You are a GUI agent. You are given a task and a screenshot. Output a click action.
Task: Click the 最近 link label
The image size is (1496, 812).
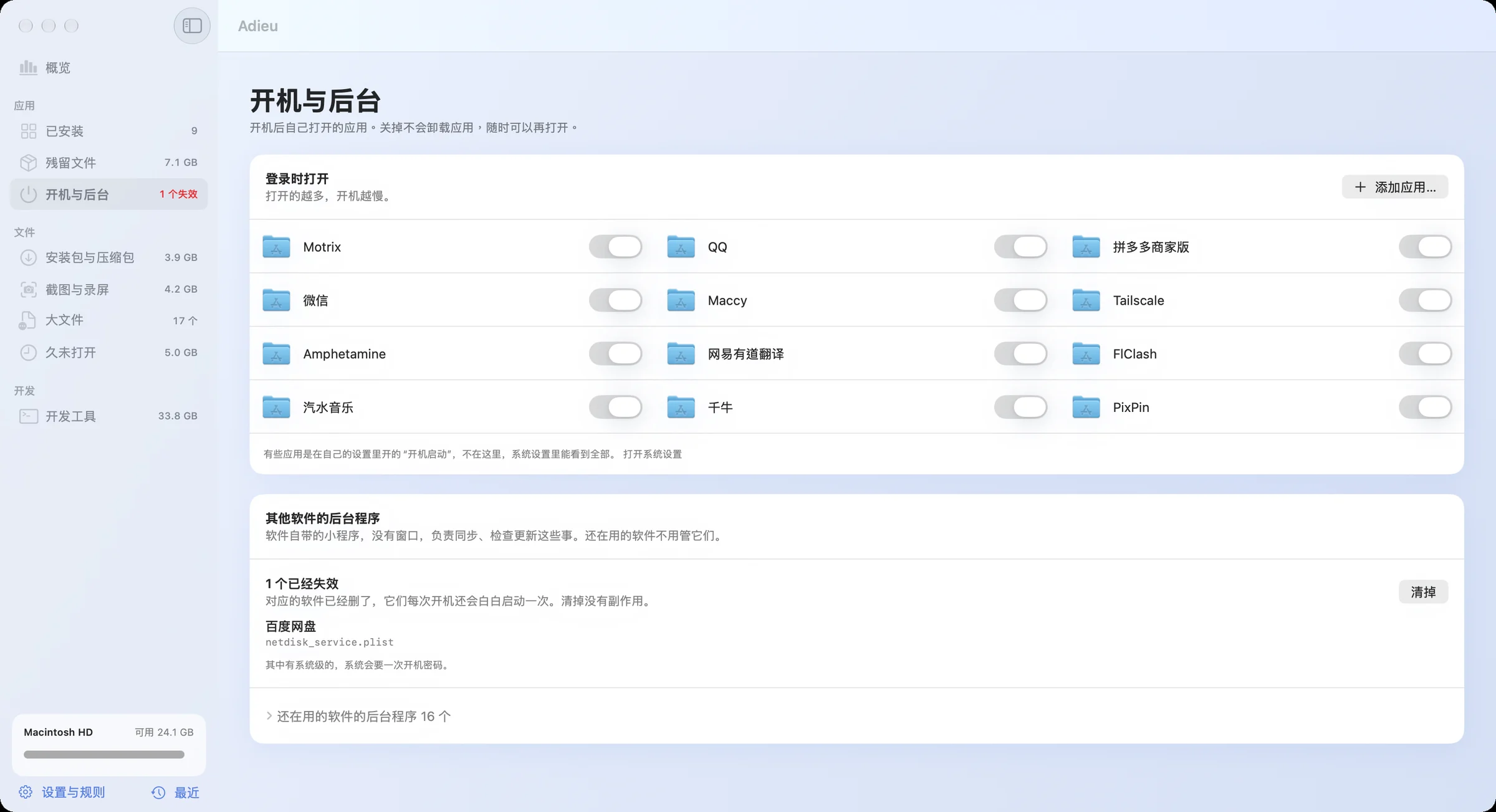(186, 792)
